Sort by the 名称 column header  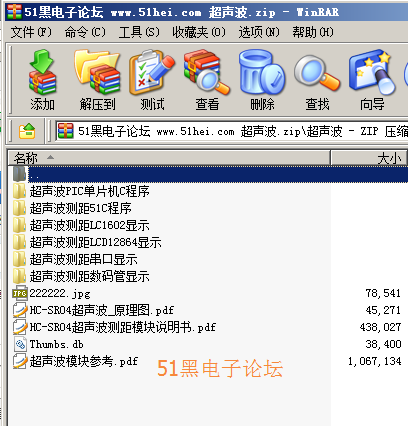(x=169, y=158)
